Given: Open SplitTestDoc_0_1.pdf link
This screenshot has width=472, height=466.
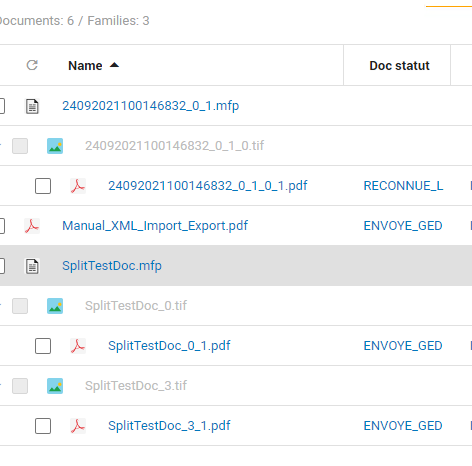Looking at the screenshot, I should coord(169,346).
